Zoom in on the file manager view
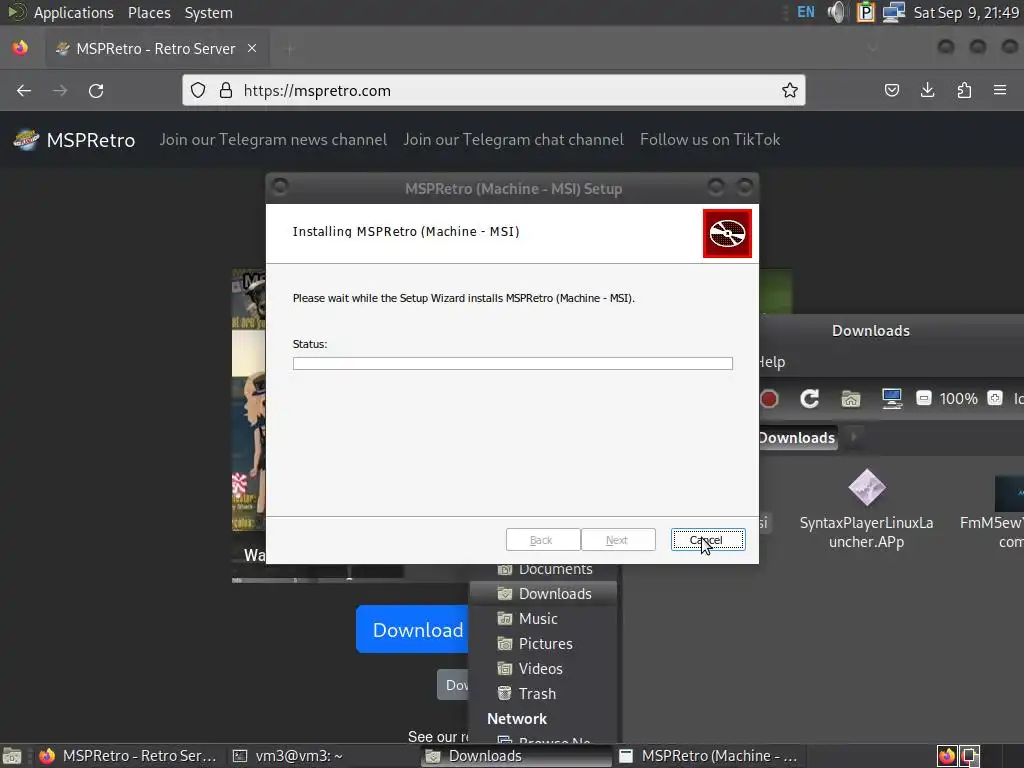The image size is (1024, 768). pyautogui.click(x=995, y=398)
